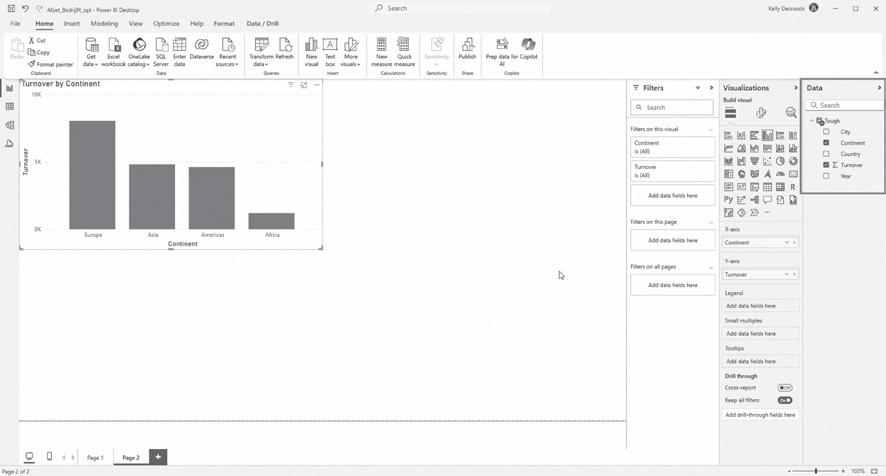Check the Country field
The width and height of the screenshot is (886, 476).
826,154
